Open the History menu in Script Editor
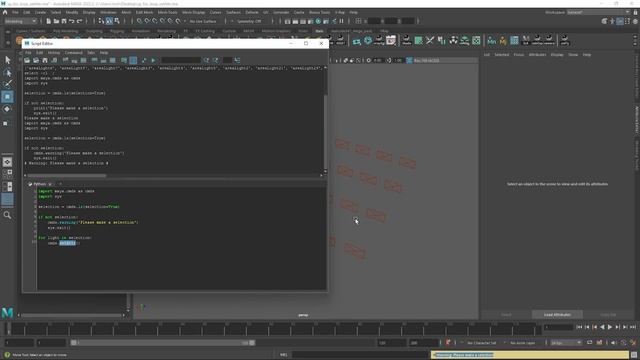Image resolution: width=640 pixels, height=360 pixels. click(x=54, y=53)
